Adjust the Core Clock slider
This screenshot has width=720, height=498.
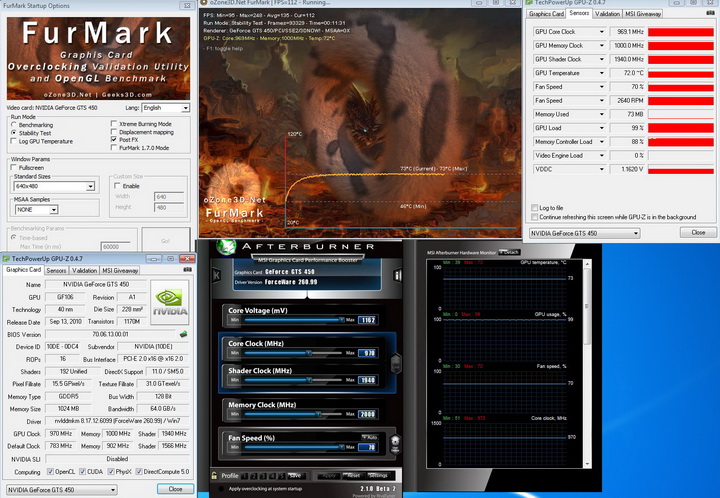click(x=294, y=353)
